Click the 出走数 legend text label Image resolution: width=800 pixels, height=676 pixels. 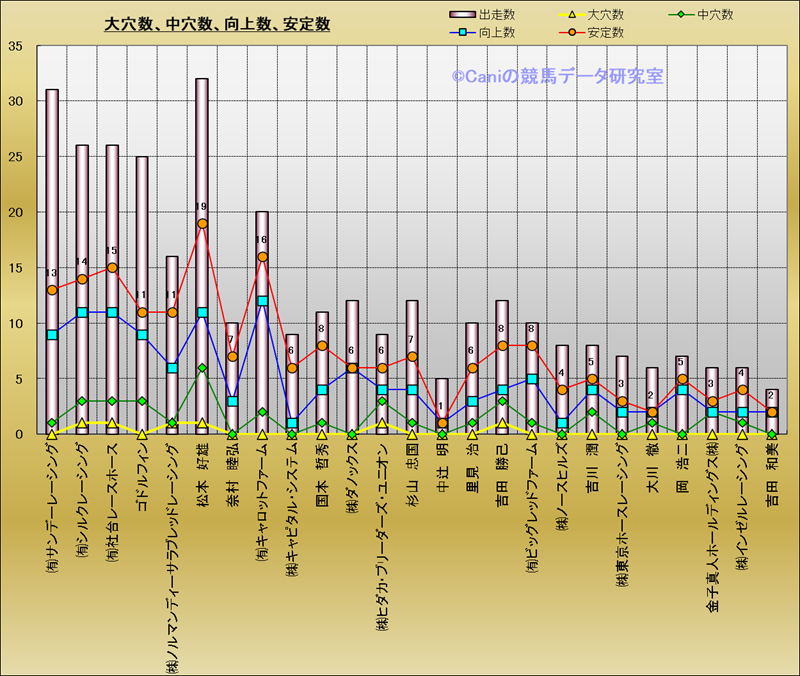(x=498, y=15)
